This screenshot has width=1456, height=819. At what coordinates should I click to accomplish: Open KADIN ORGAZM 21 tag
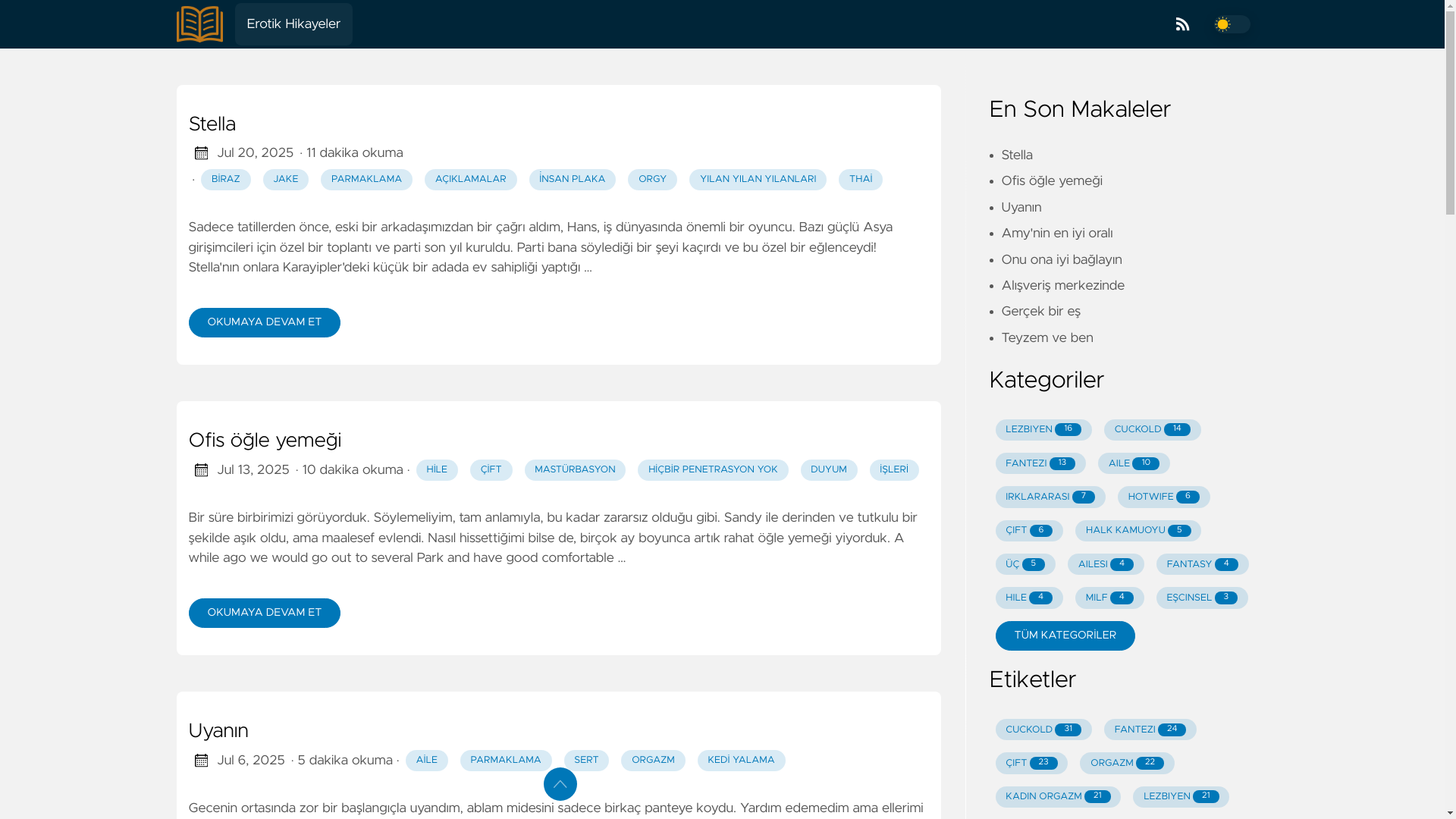[1057, 796]
